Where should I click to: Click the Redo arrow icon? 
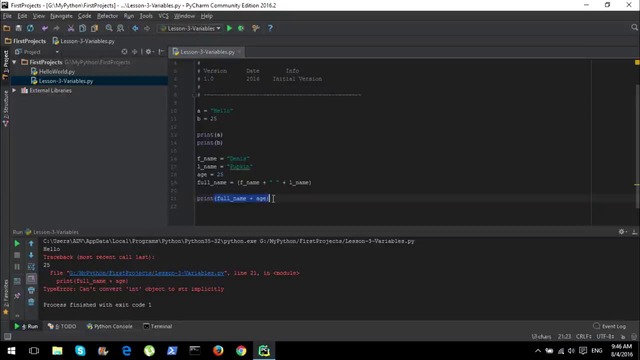tap(56, 28)
